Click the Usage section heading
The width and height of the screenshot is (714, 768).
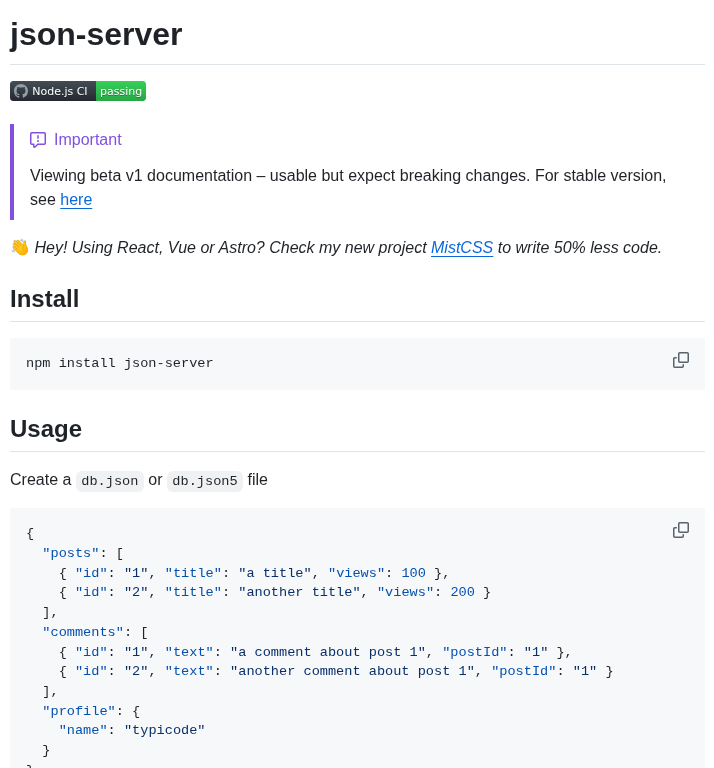[46, 429]
